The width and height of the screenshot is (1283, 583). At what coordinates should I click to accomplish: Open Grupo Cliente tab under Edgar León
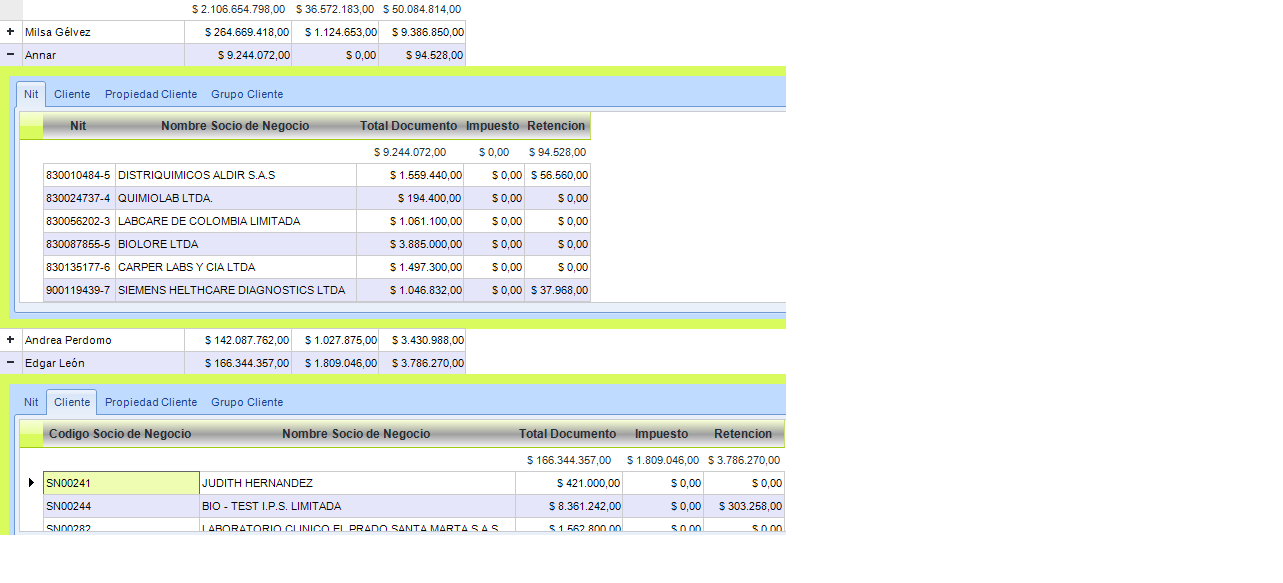click(x=247, y=402)
